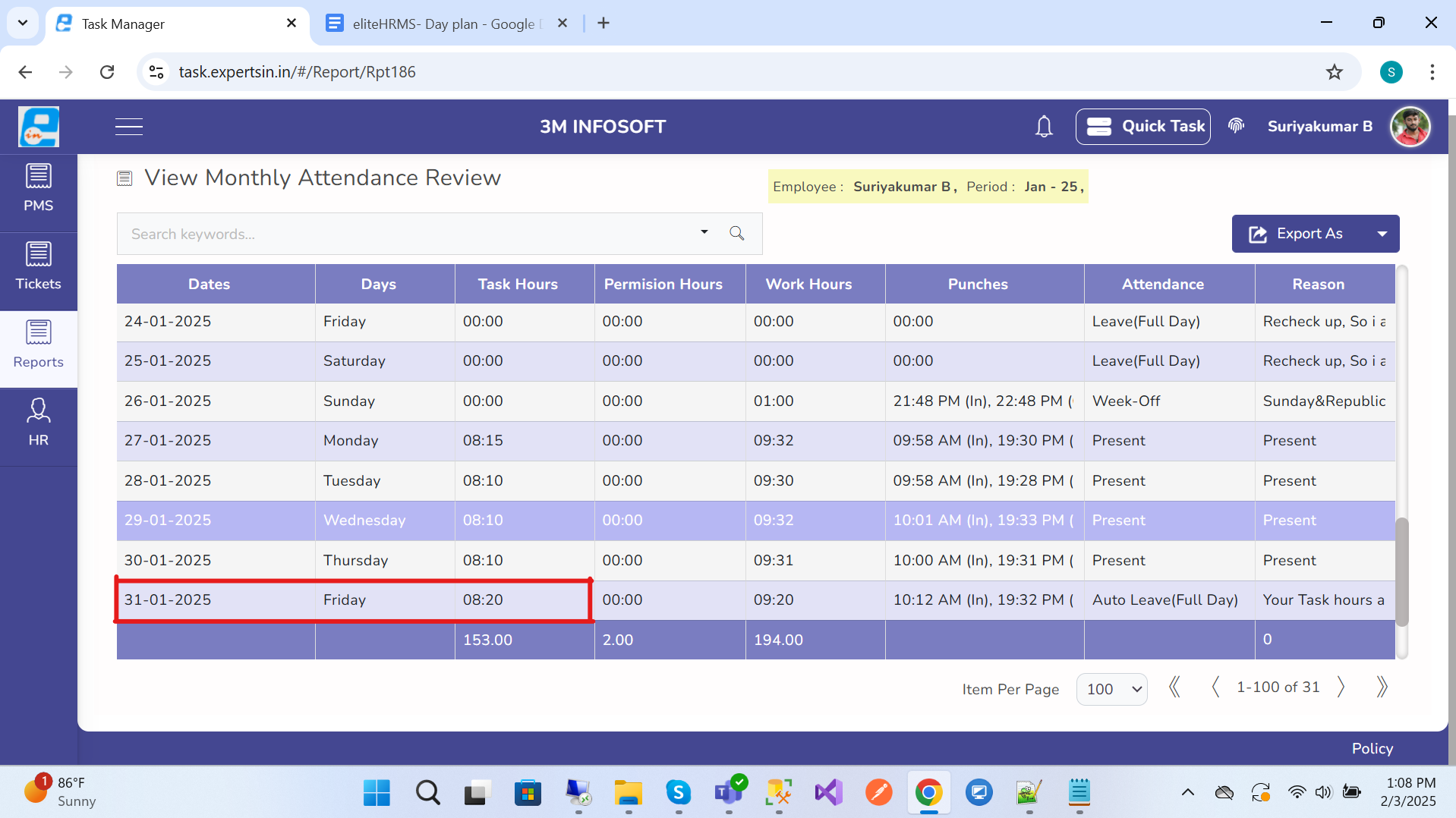
Task: Click in the Search keywords field
Action: pyautogui.click(x=410, y=234)
